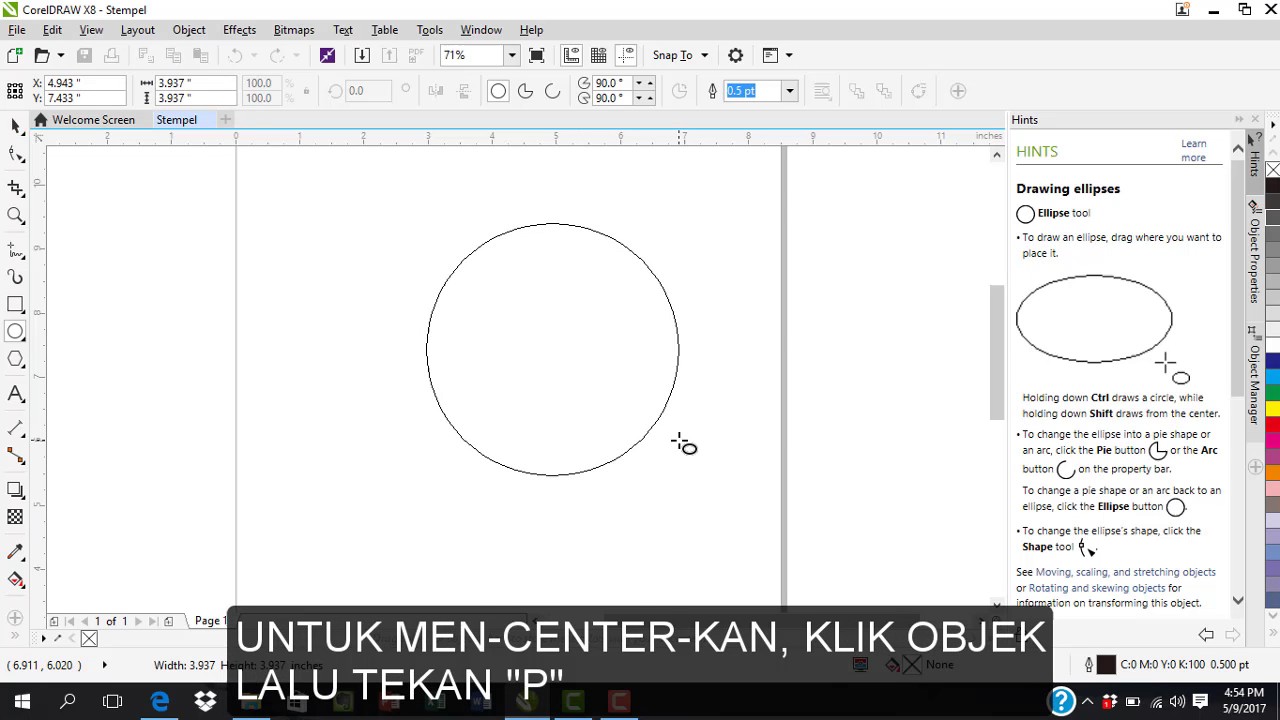The width and height of the screenshot is (1280, 720).
Task: Open the zoom level dropdown
Action: [x=512, y=55]
